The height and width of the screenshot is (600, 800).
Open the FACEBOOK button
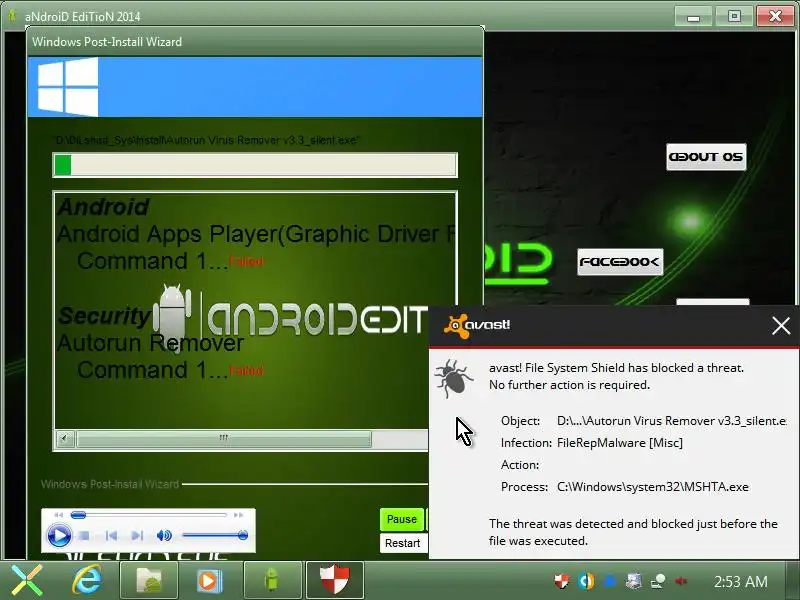(x=620, y=262)
